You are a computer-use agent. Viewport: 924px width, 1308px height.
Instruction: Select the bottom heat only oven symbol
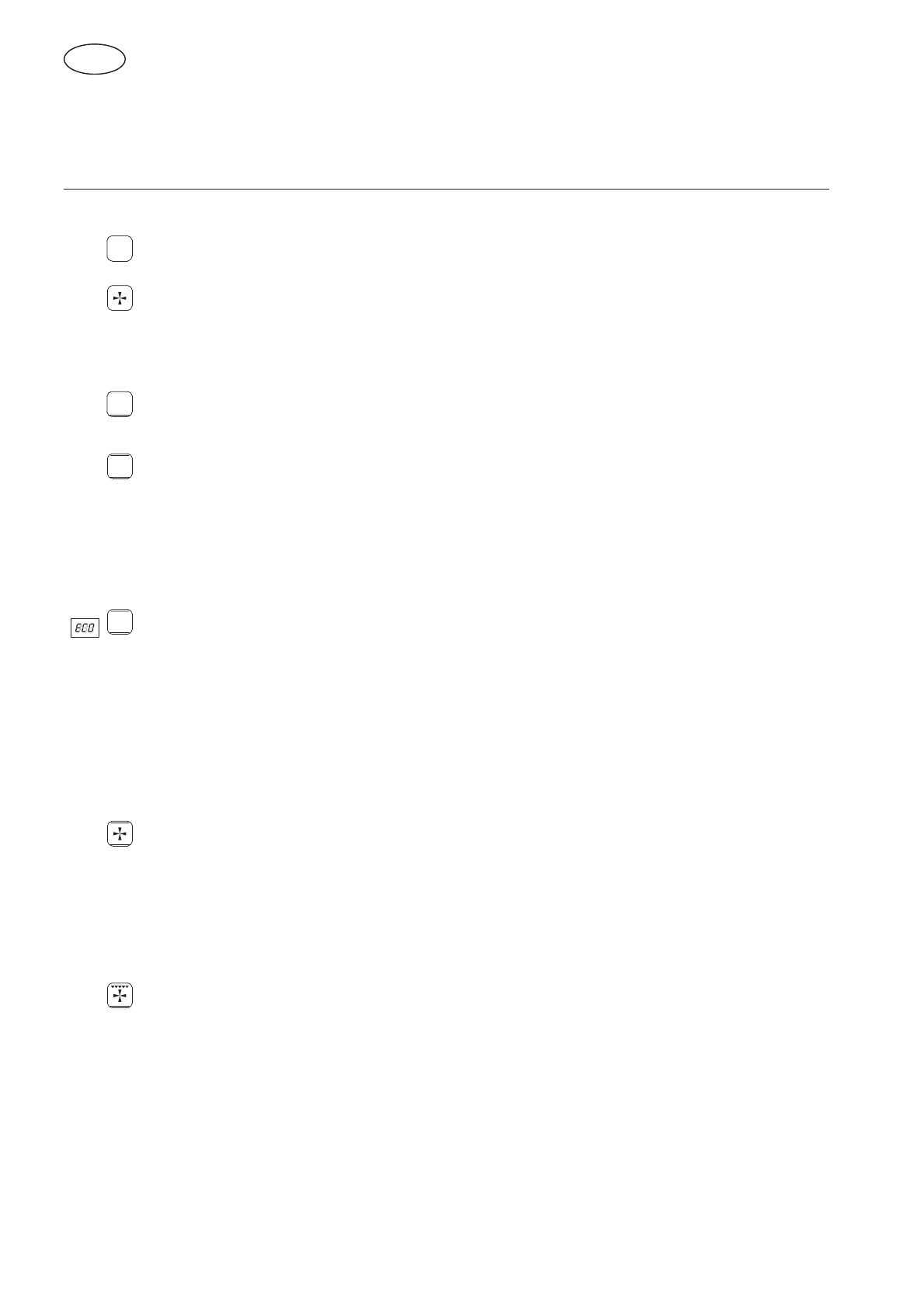coord(120,404)
